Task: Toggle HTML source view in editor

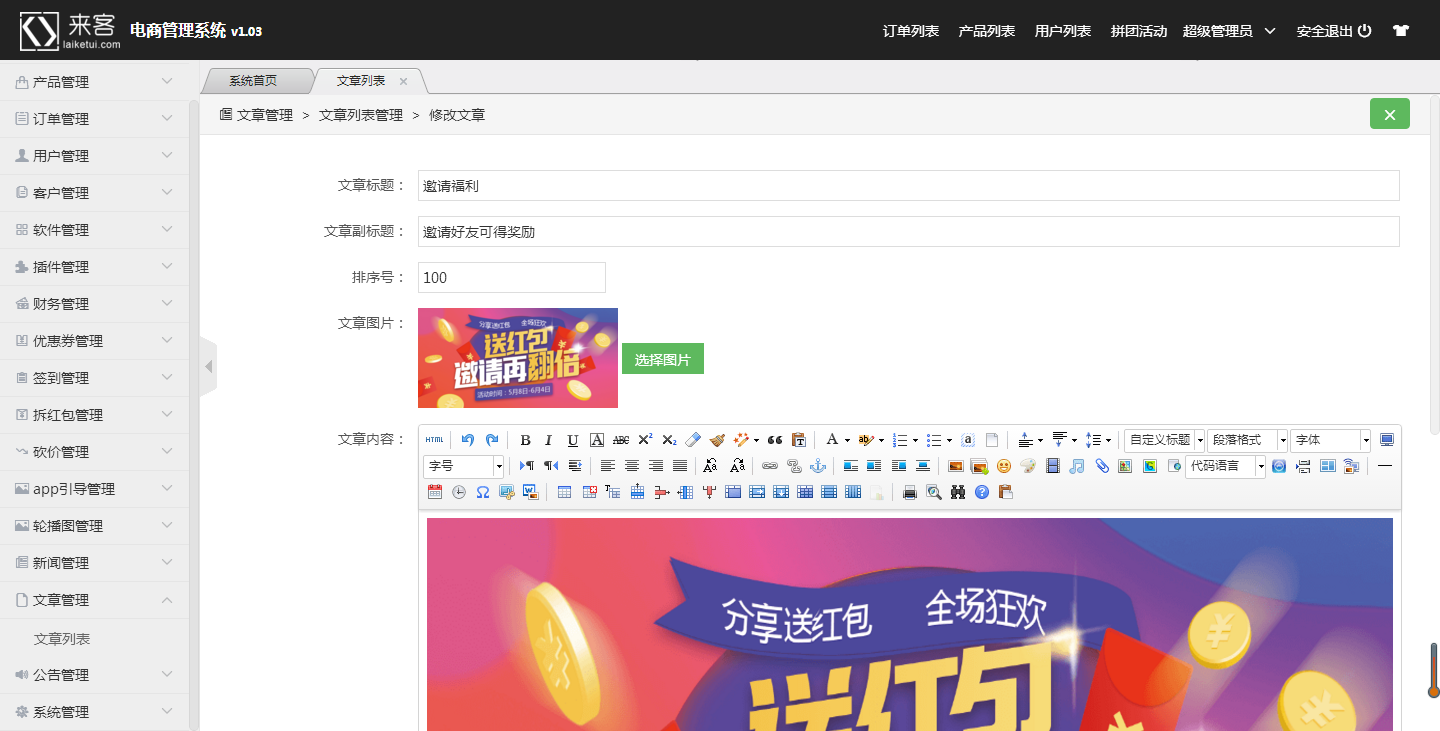Action: tap(434, 440)
